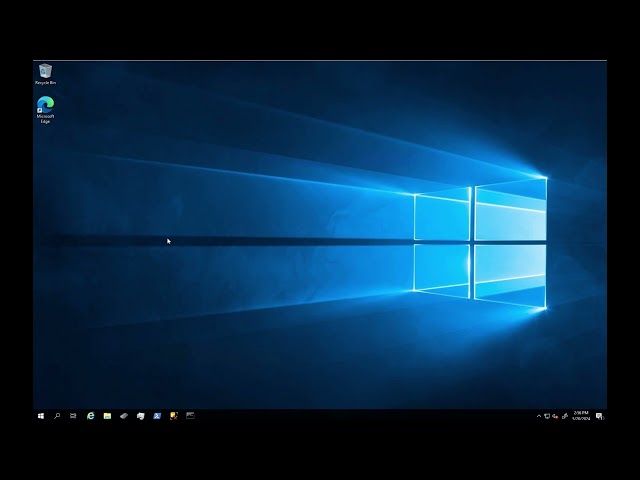The image size is (640, 480).
Task: Show hidden system tray icons
Action: tap(539, 416)
